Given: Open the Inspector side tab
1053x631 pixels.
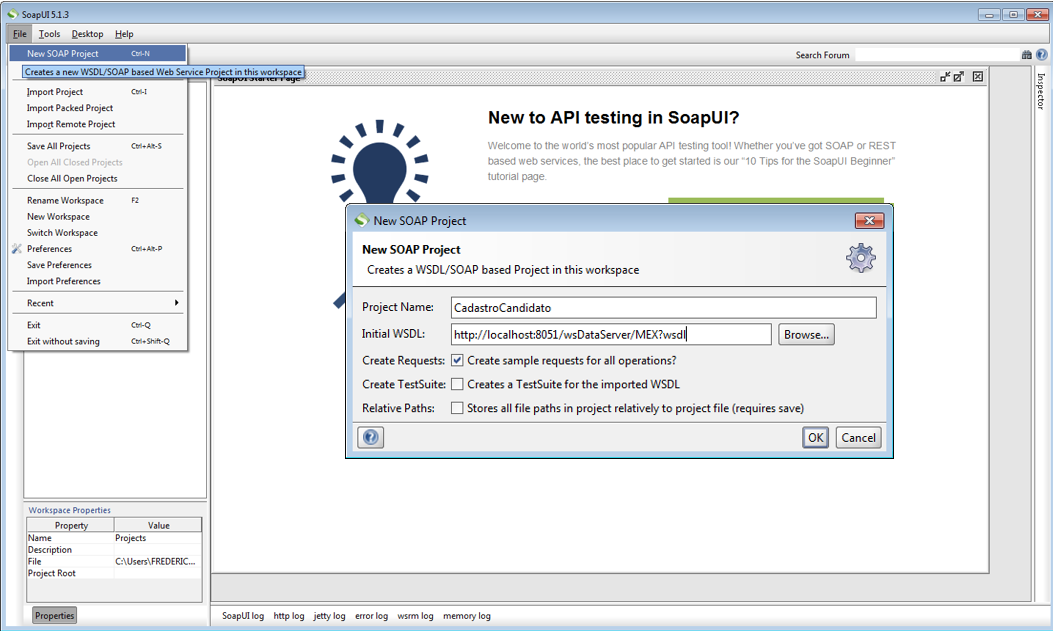Looking at the screenshot, I should pos(1041,91).
